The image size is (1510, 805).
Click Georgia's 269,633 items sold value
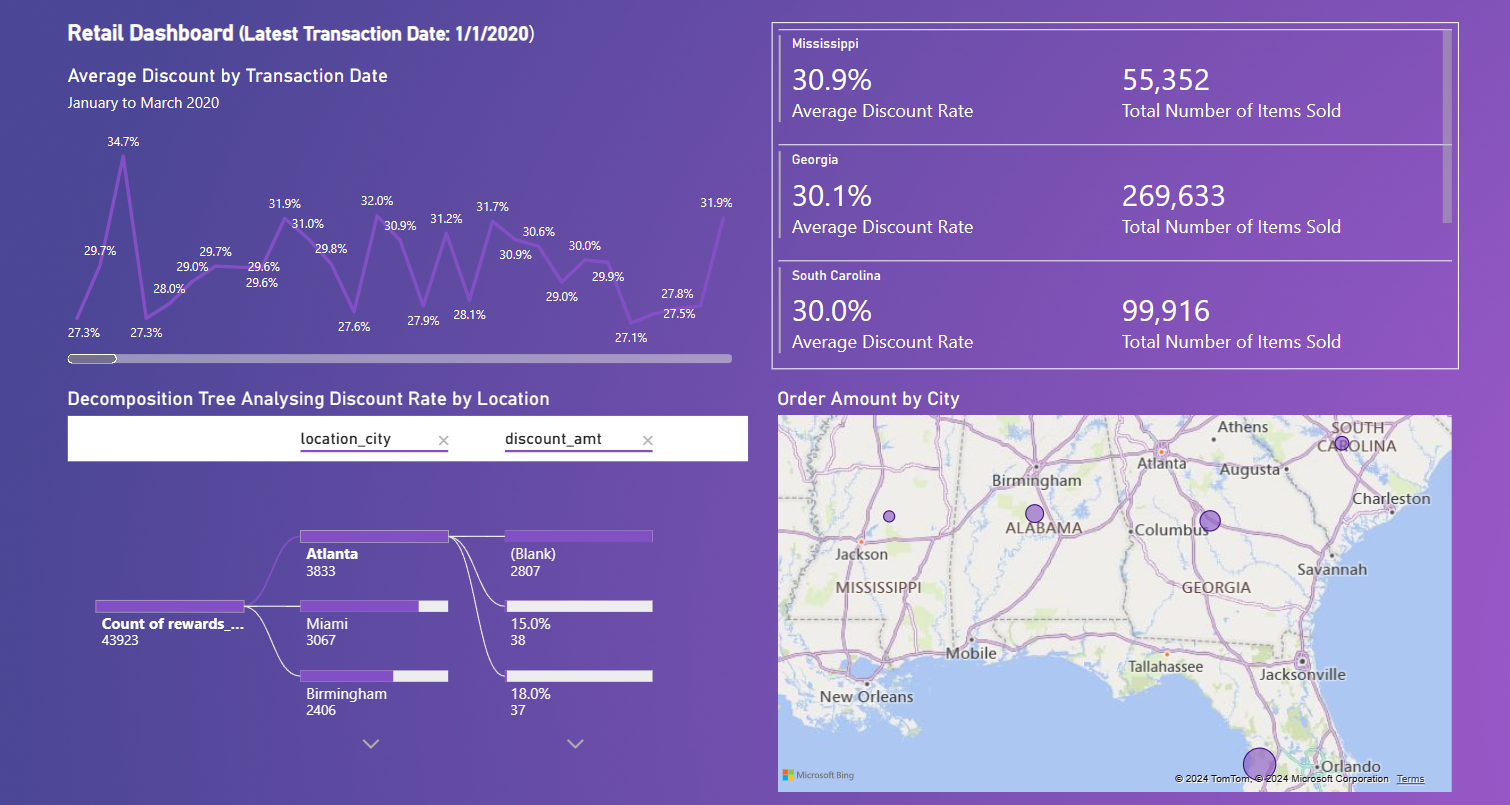(x=1173, y=195)
